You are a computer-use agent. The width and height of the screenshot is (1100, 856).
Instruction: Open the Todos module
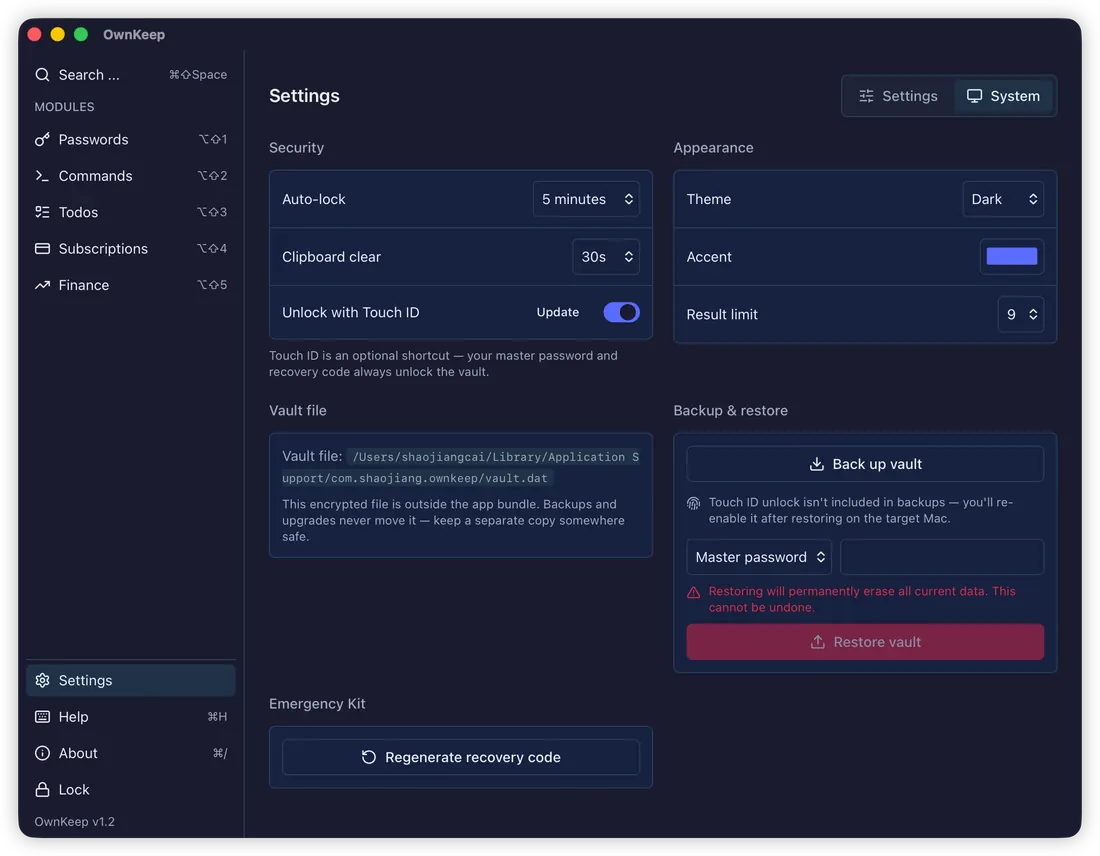tap(130, 212)
